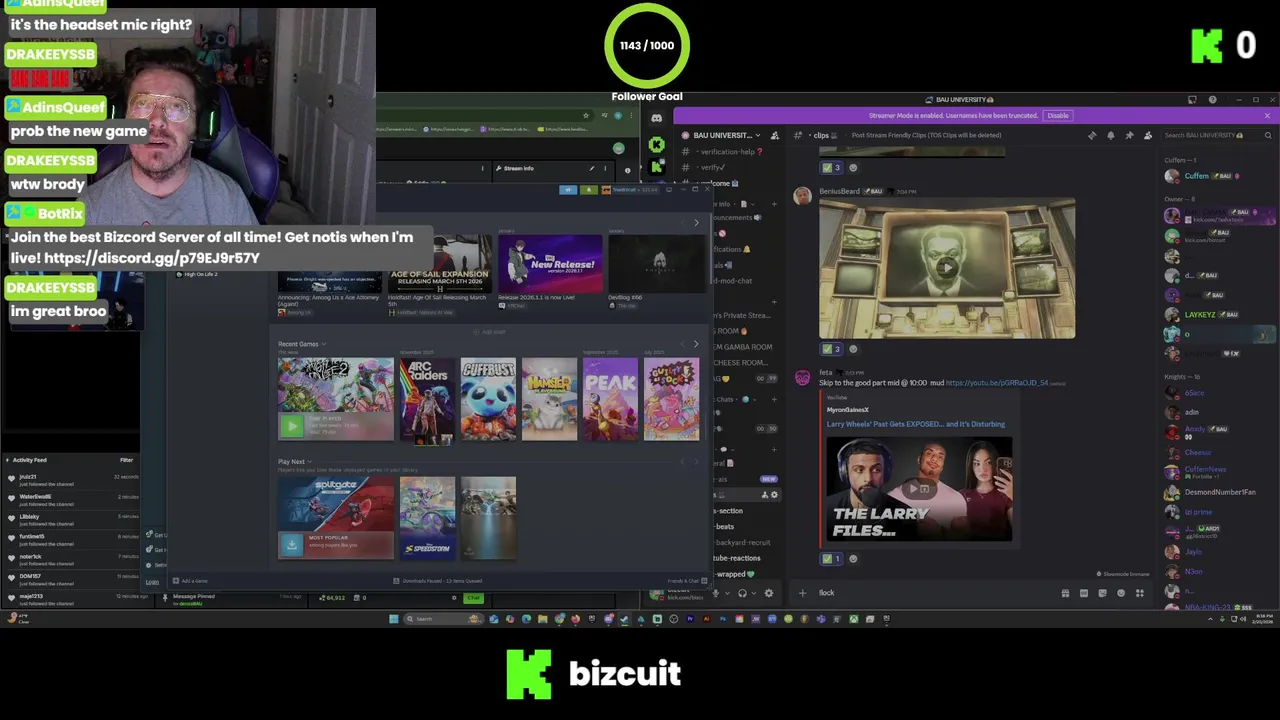The width and height of the screenshot is (1280, 720).
Task: Add reaction to BeniusBeard video message
Action: click(853, 349)
